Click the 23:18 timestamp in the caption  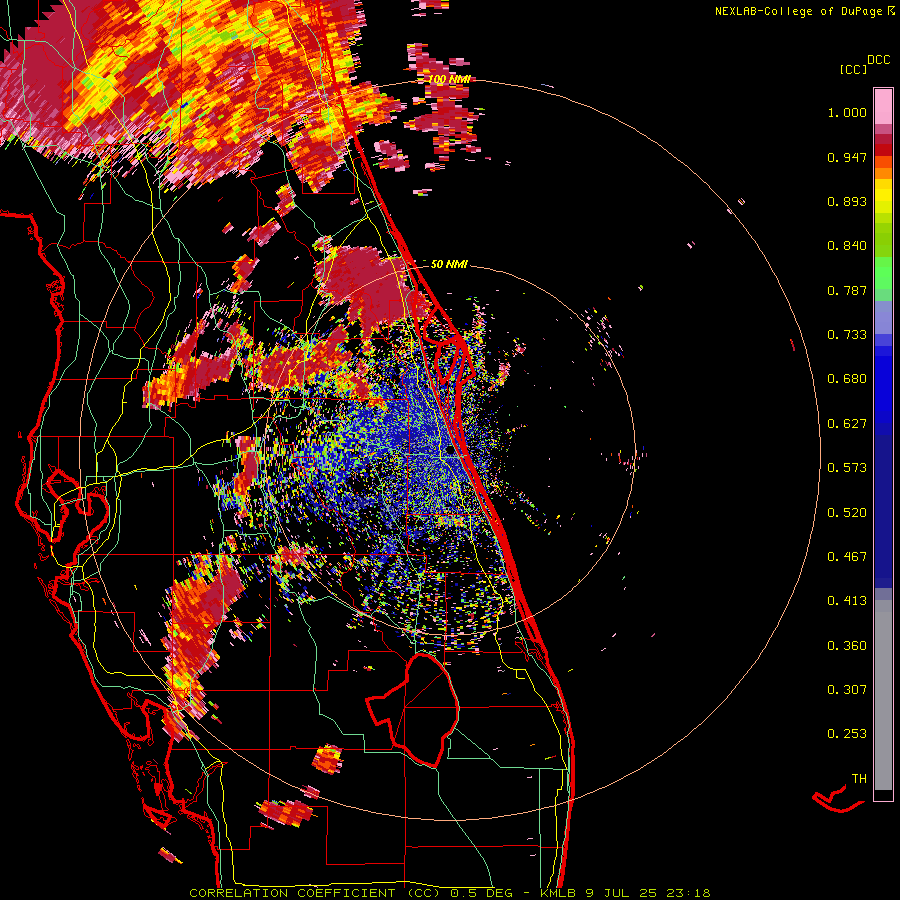coord(688,893)
